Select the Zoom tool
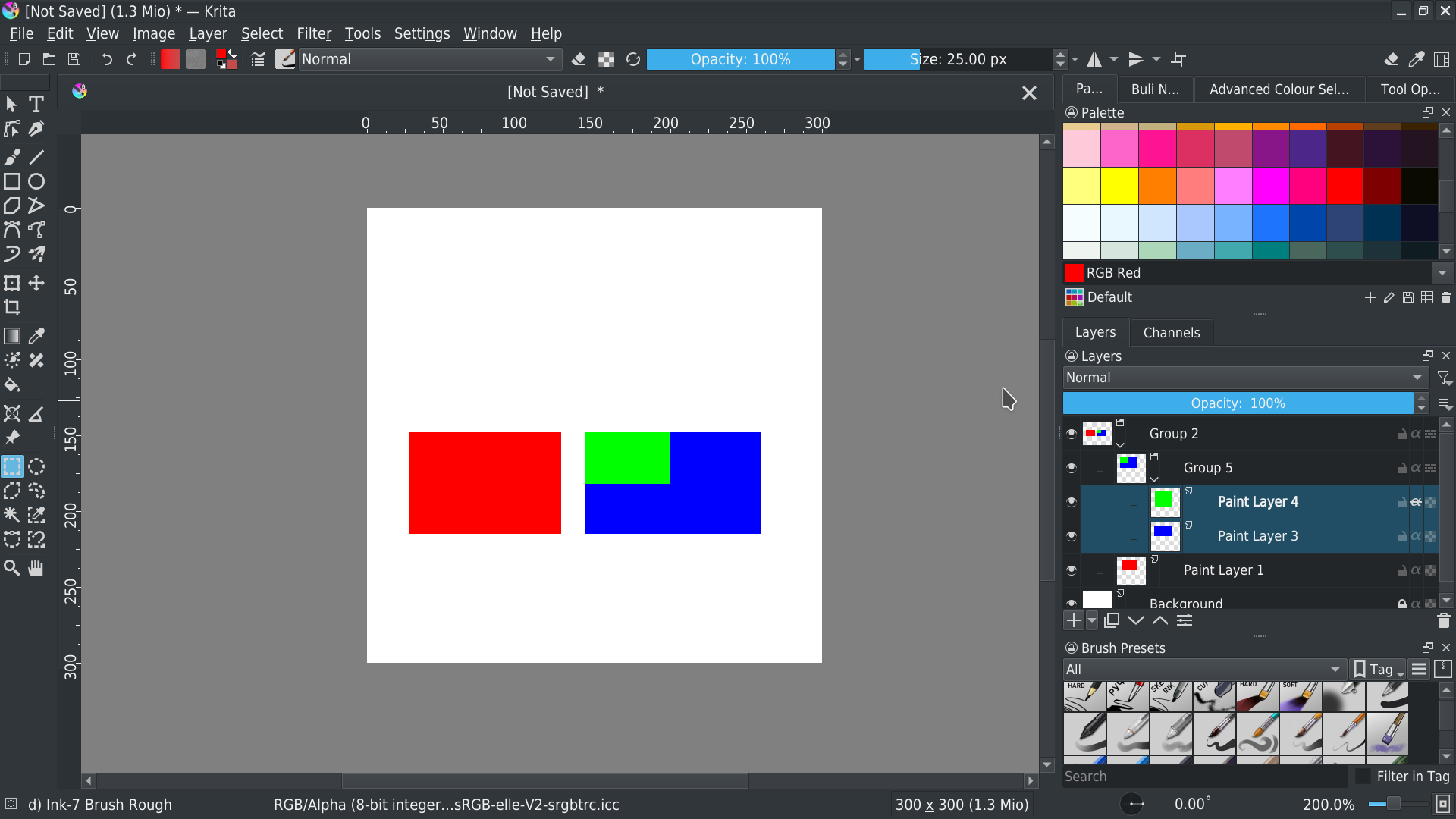The height and width of the screenshot is (819, 1456). pos(12,568)
